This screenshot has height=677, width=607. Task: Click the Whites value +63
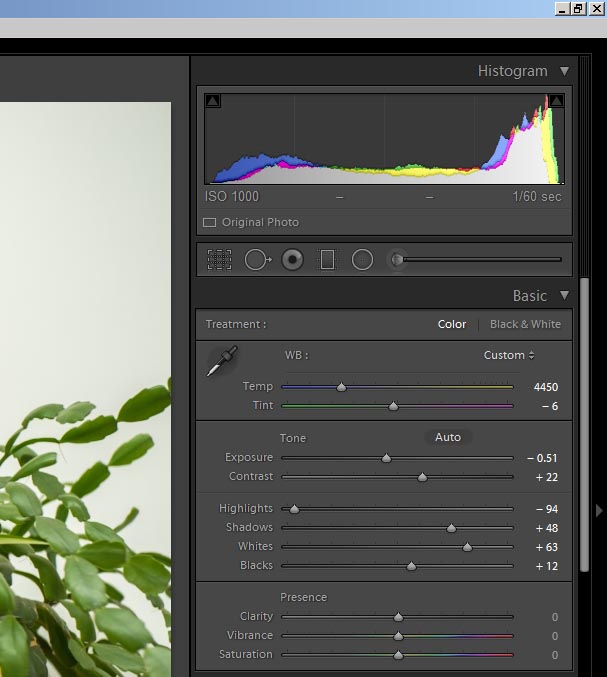(x=547, y=547)
